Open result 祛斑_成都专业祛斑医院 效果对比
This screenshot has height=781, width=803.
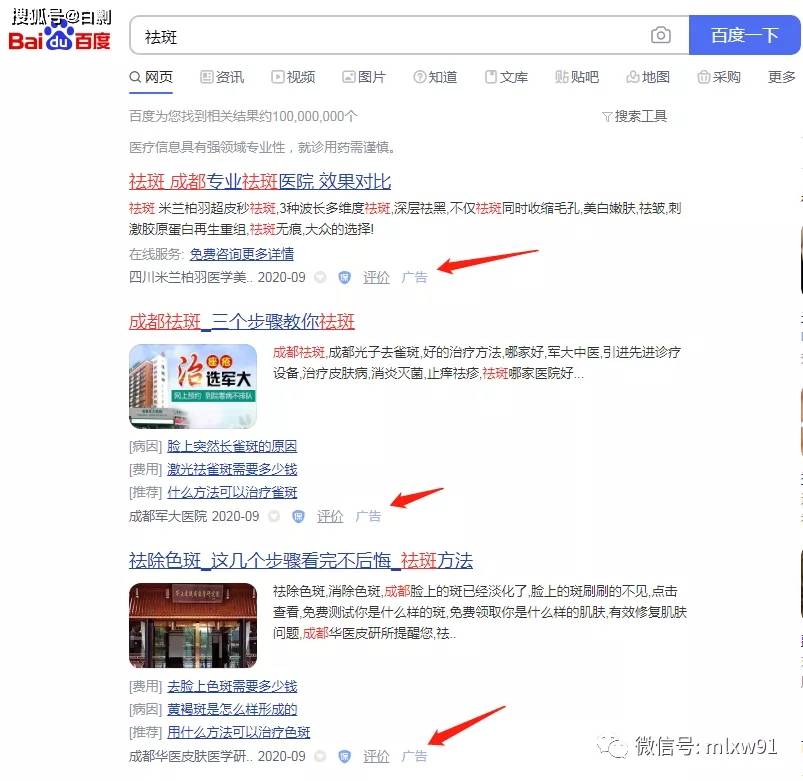pos(260,181)
